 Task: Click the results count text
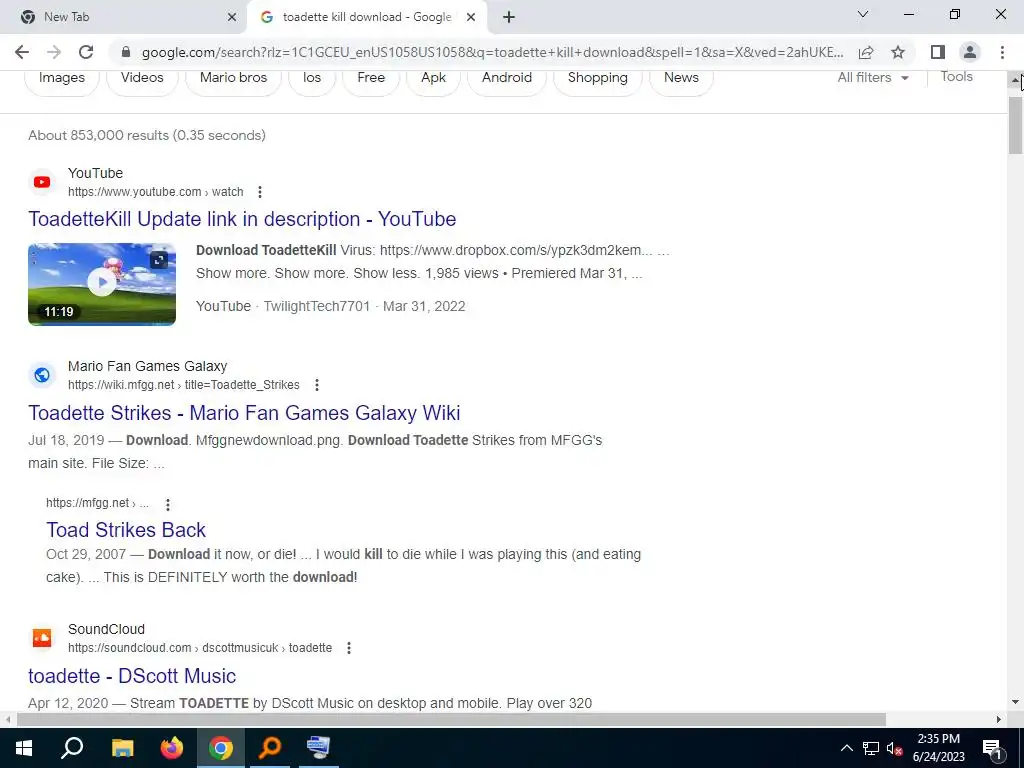pyautogui.click(x=147, y=135)
